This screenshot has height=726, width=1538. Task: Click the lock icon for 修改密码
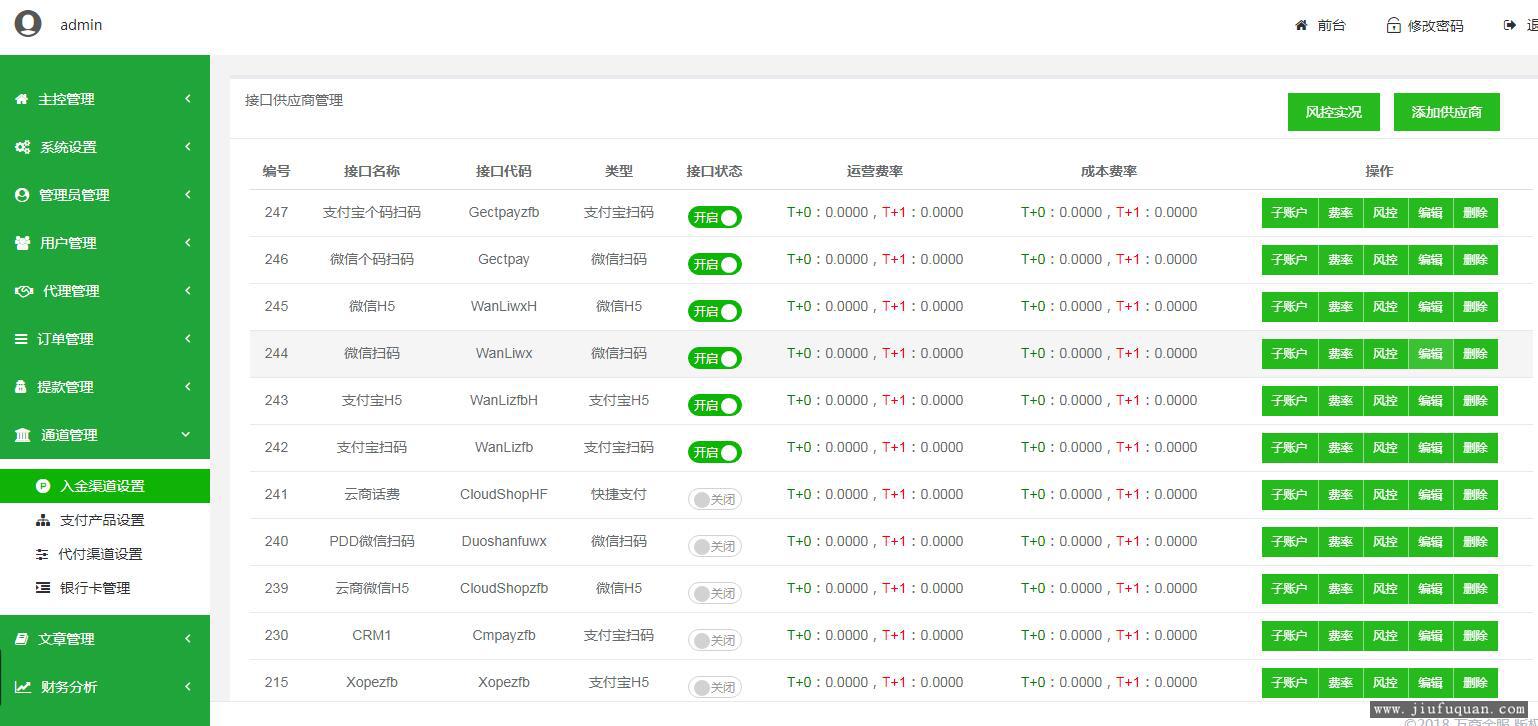[x=1393, y=25]
